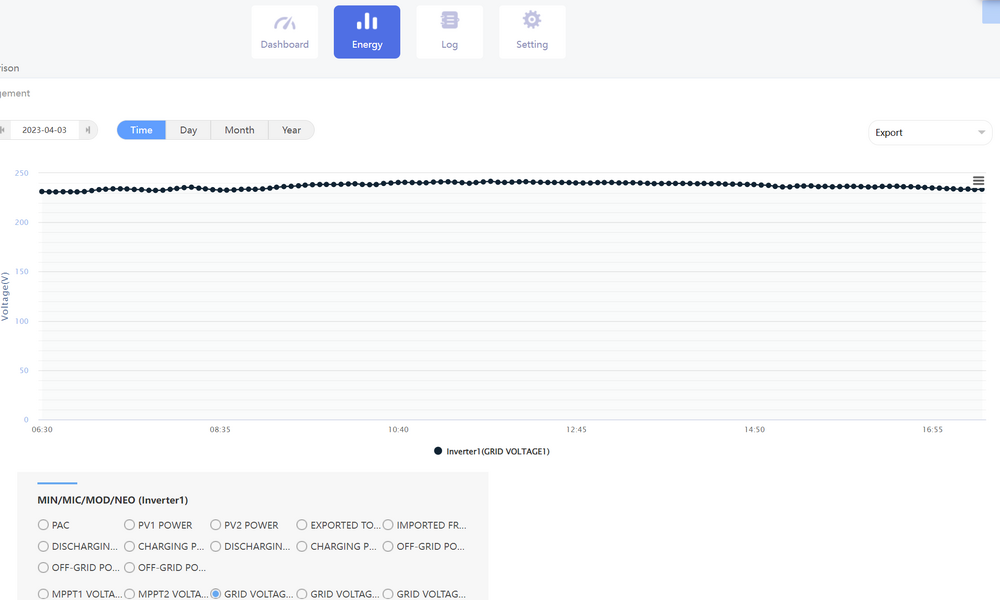This screenshot has width=1000, height=600.
Task: Switch to the Month view tab
Action: coord(239,130)
